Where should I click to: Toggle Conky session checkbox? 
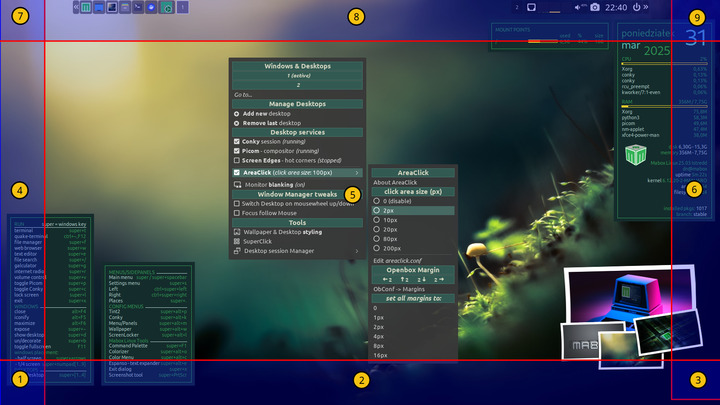coord(236,141)
